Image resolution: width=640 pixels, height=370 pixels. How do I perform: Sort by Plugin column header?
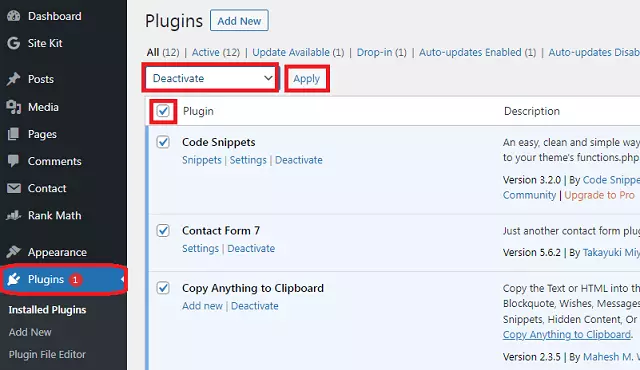(198, 111)
